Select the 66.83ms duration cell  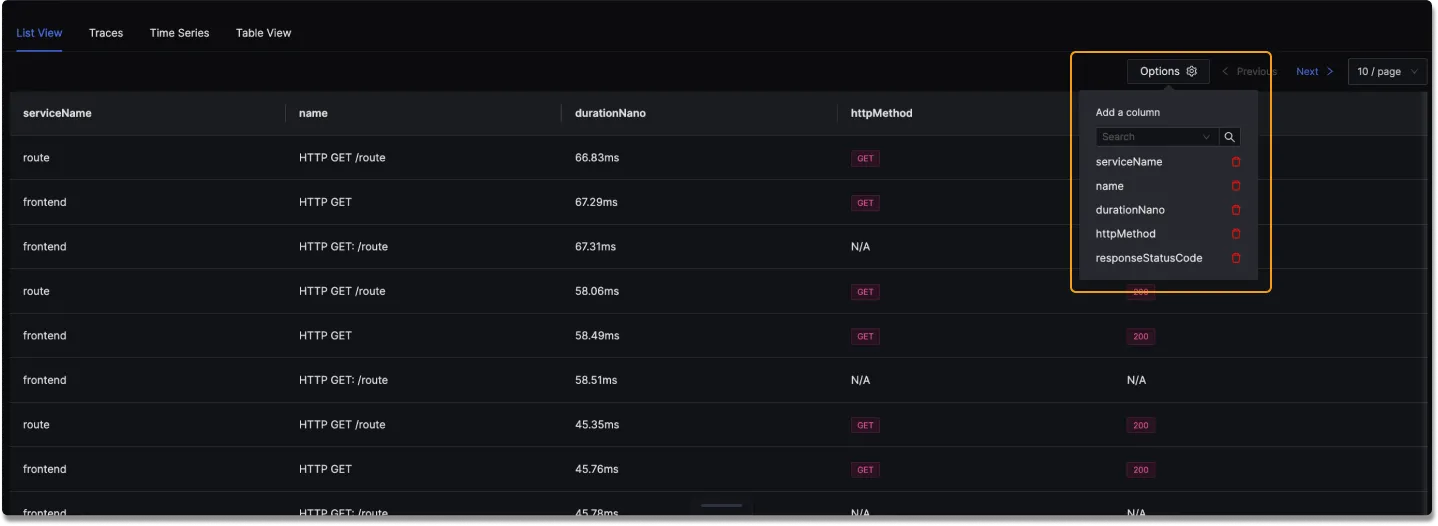point(596,158)
